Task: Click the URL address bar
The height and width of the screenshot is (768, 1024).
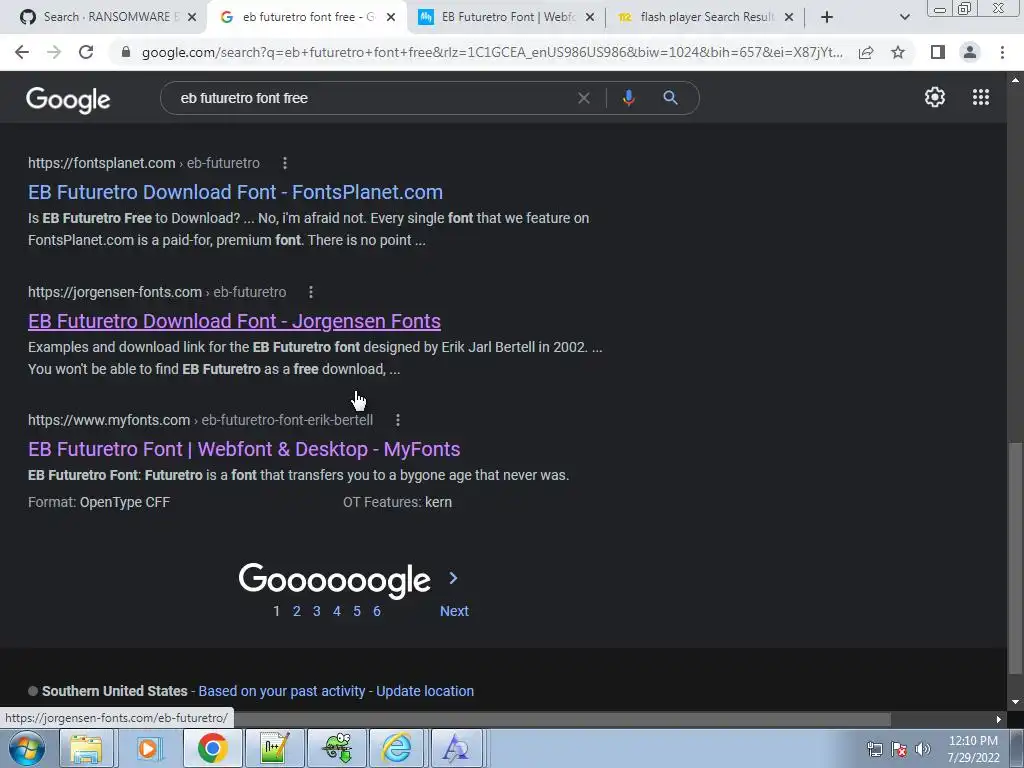Action: coord(492,52)
